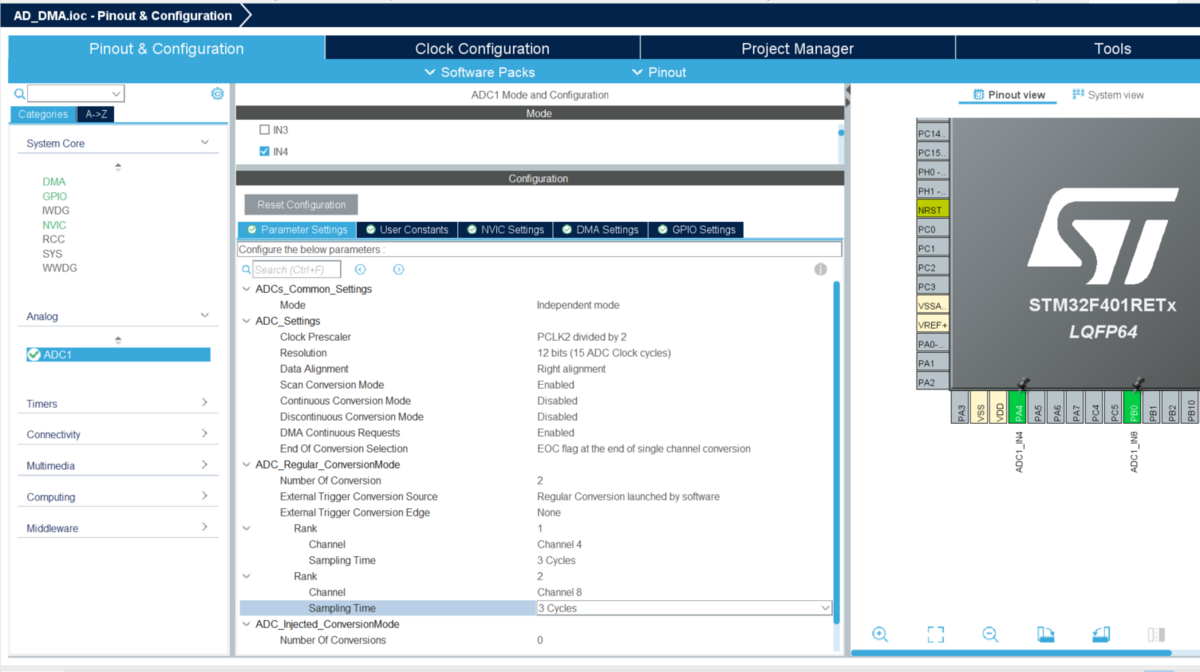
Task: Select the PC3 pin on the chip
Action: [932, 286]
